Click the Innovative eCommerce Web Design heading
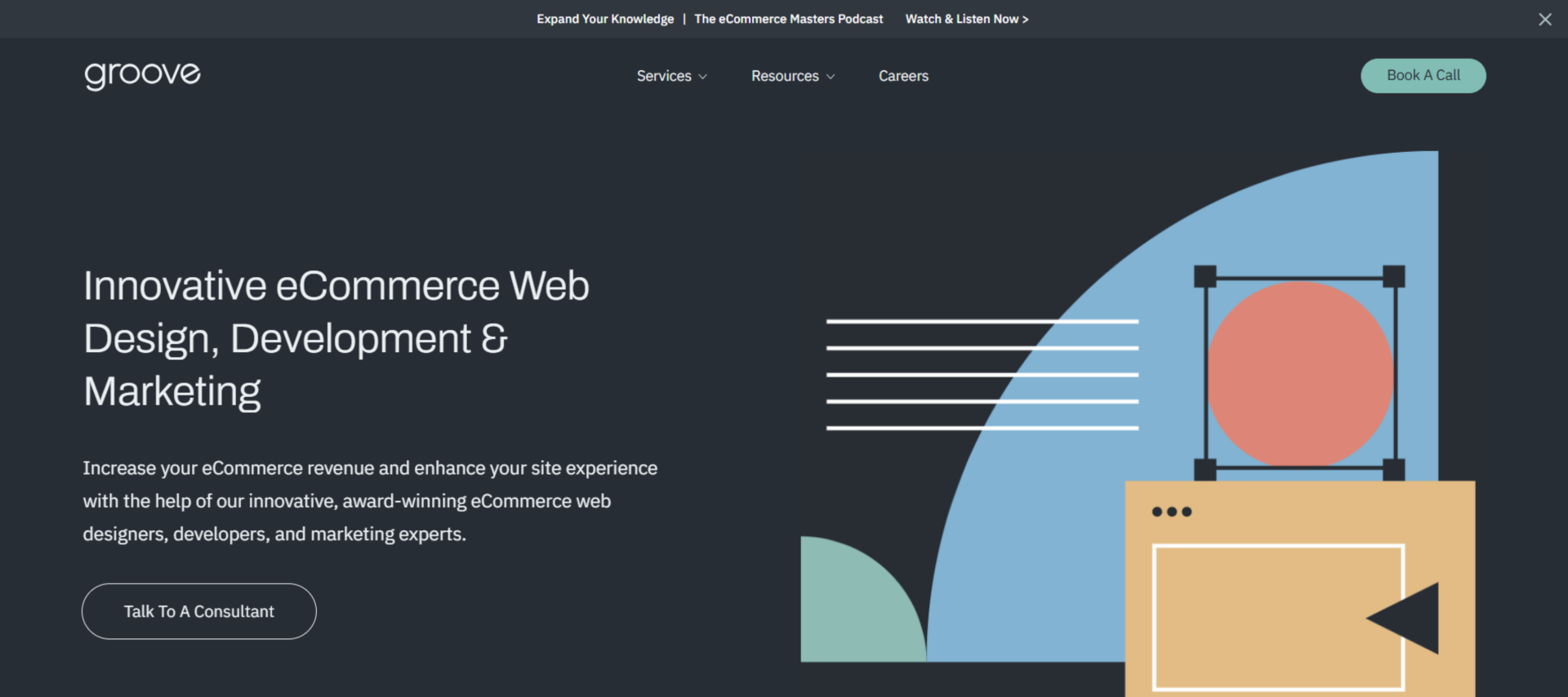This screenshot has height=697, width=1568. [336, 338]
